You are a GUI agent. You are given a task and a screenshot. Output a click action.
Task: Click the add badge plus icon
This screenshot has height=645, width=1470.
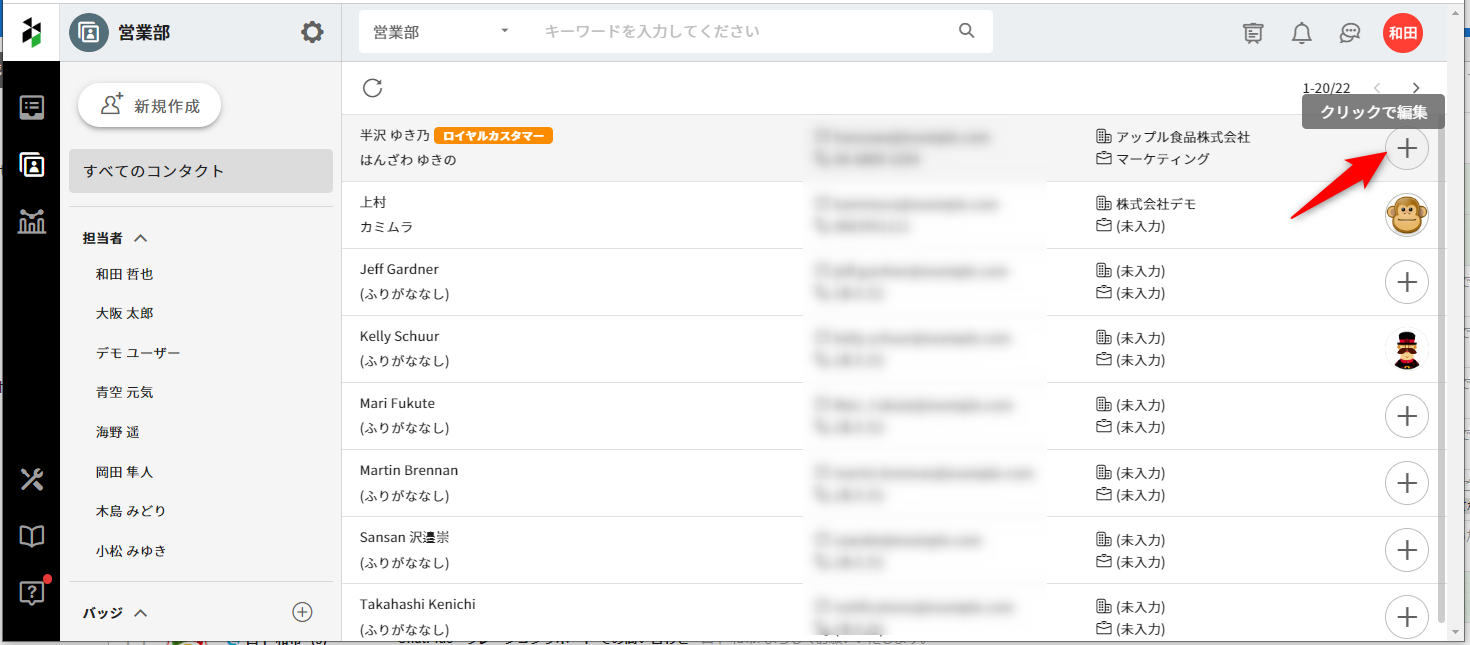[x=302, y=612]
